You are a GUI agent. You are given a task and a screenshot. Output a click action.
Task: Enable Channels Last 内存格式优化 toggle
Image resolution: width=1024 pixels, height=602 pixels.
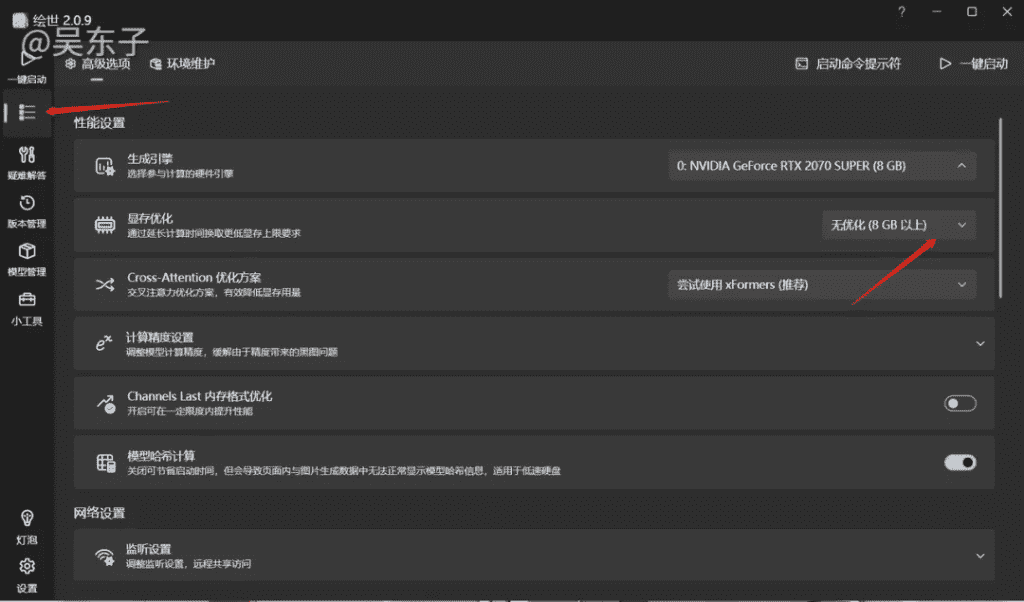pyautogui.click(x=960, y=403)
